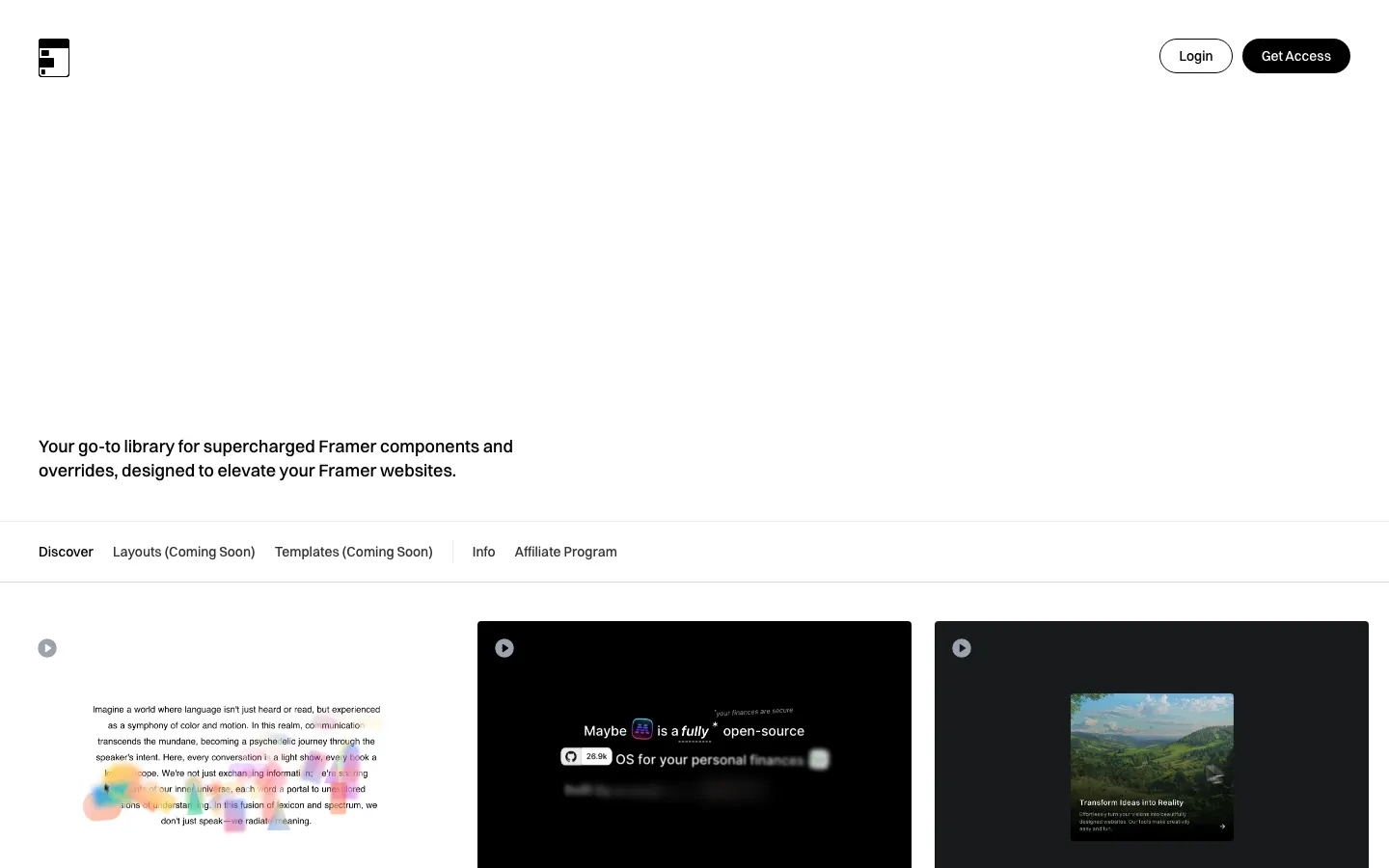This screenshot has width=1389, height=868.
Task: Select the Discover tab
Action: 66,552
